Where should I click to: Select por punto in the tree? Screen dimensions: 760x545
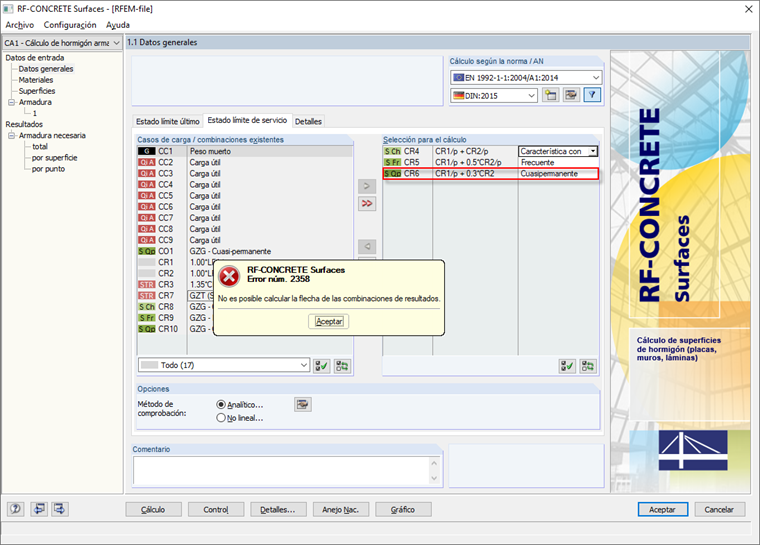(x=48, y=169)
